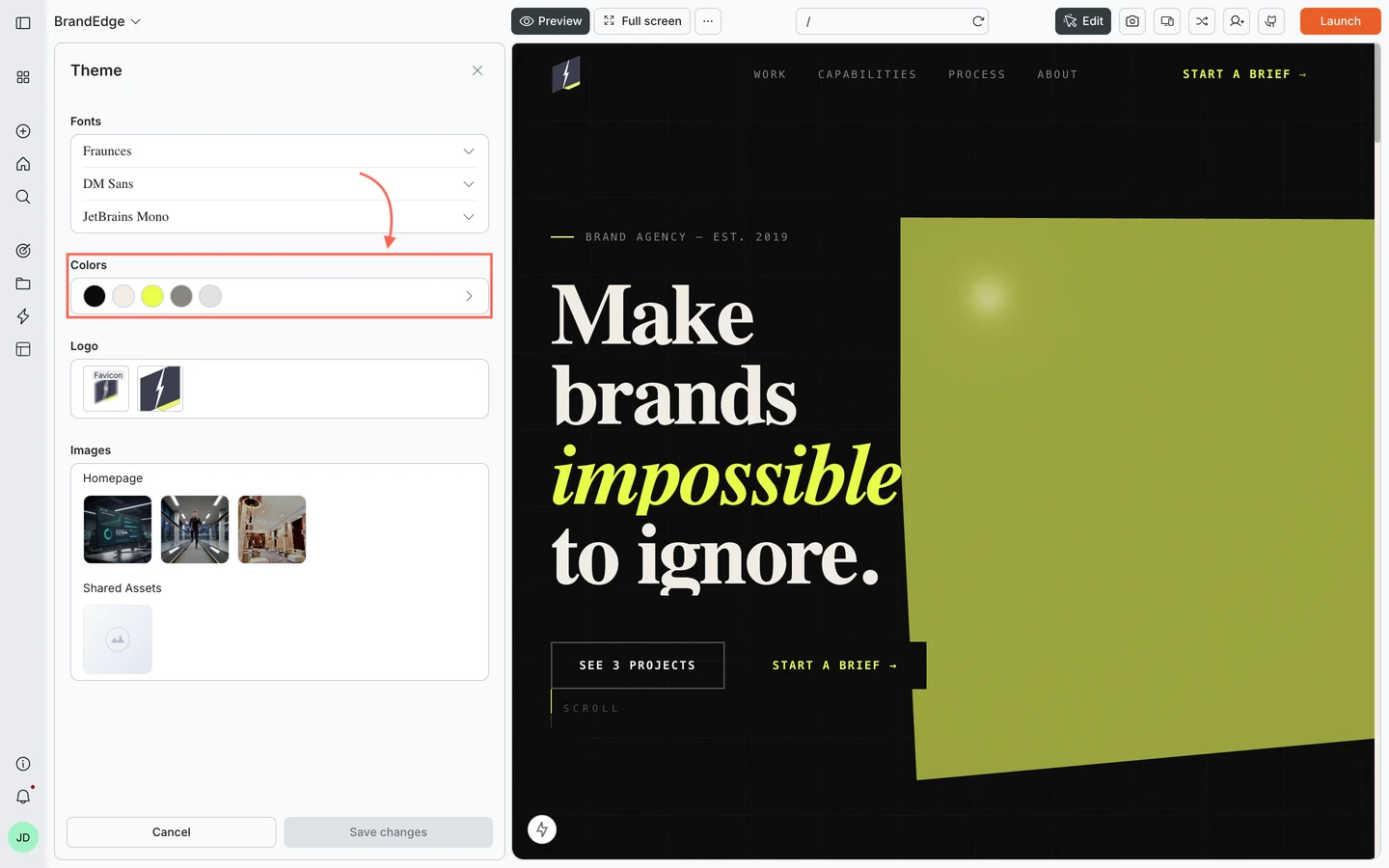Click the Launch button
The height and width of the screenshot is (868, 1389).
point(1340,20)
